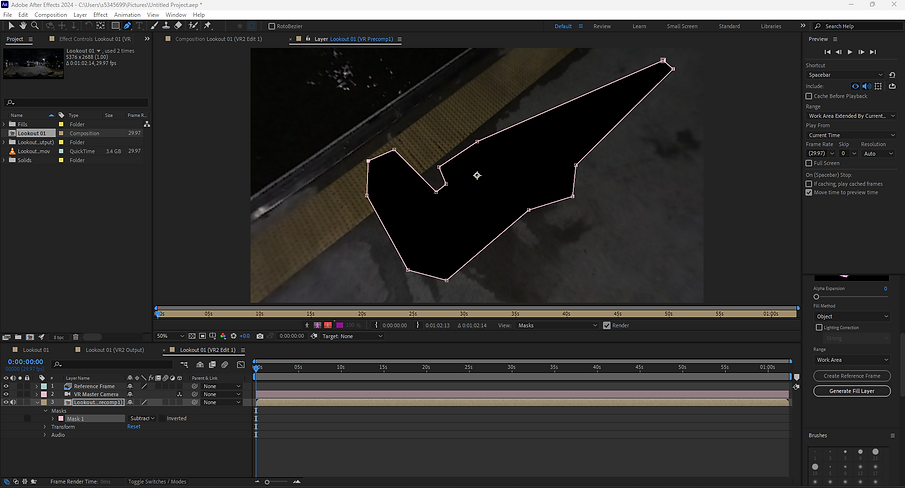Image resolution: width=905 pixels, height=488 pixels.
Task: Select the Brush tool
Action: 154,25
